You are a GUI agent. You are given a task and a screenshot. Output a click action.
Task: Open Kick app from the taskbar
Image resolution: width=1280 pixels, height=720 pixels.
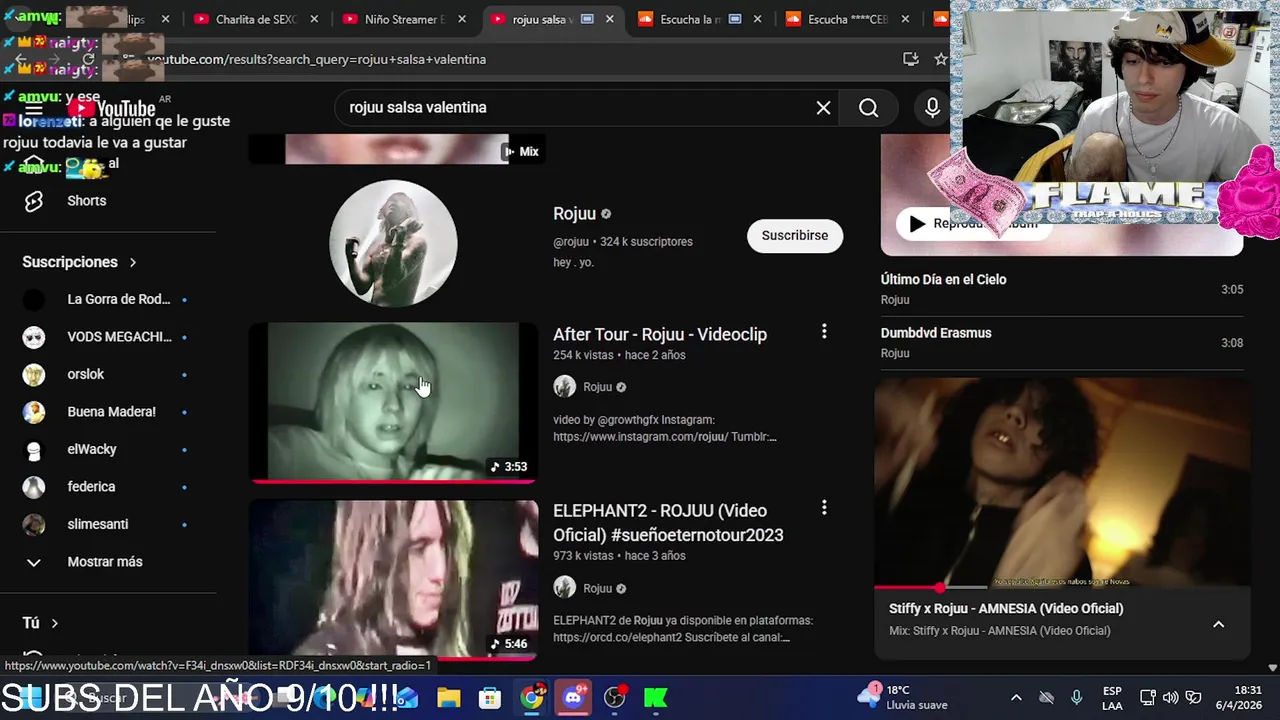pyautogui.click(x=656, y=697)
